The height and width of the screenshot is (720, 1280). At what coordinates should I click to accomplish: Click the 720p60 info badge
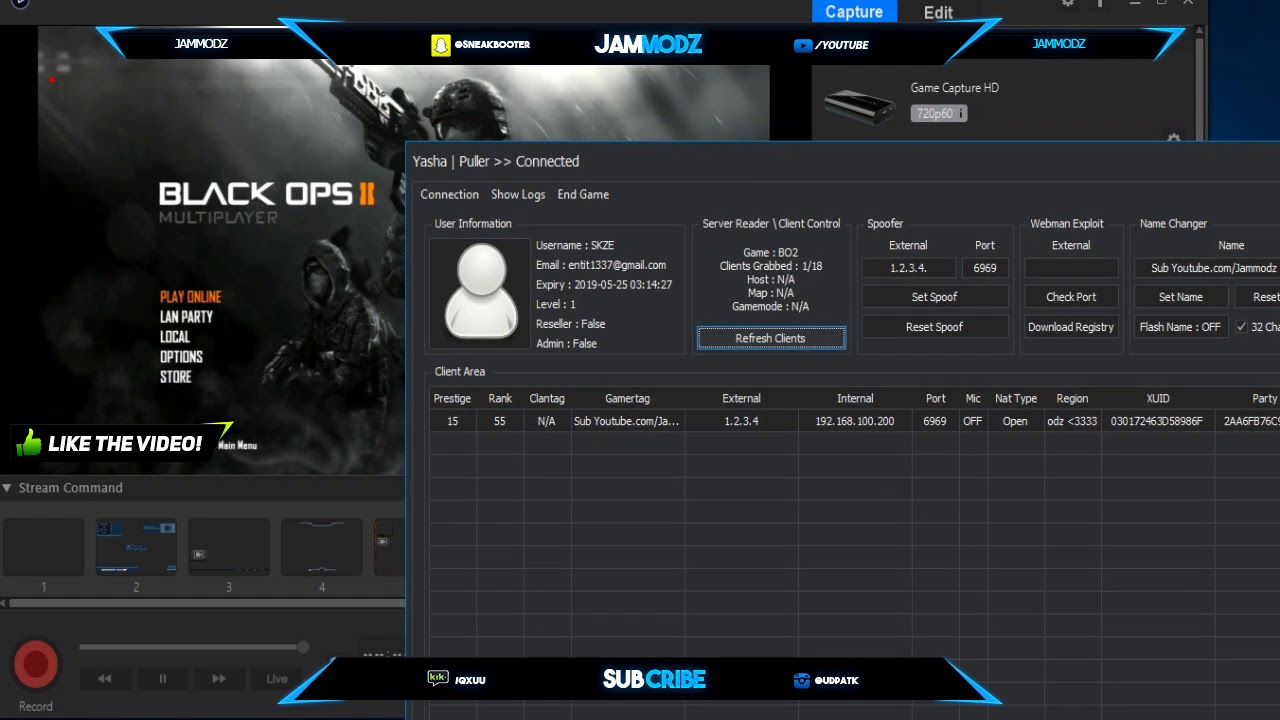[938, 114]
